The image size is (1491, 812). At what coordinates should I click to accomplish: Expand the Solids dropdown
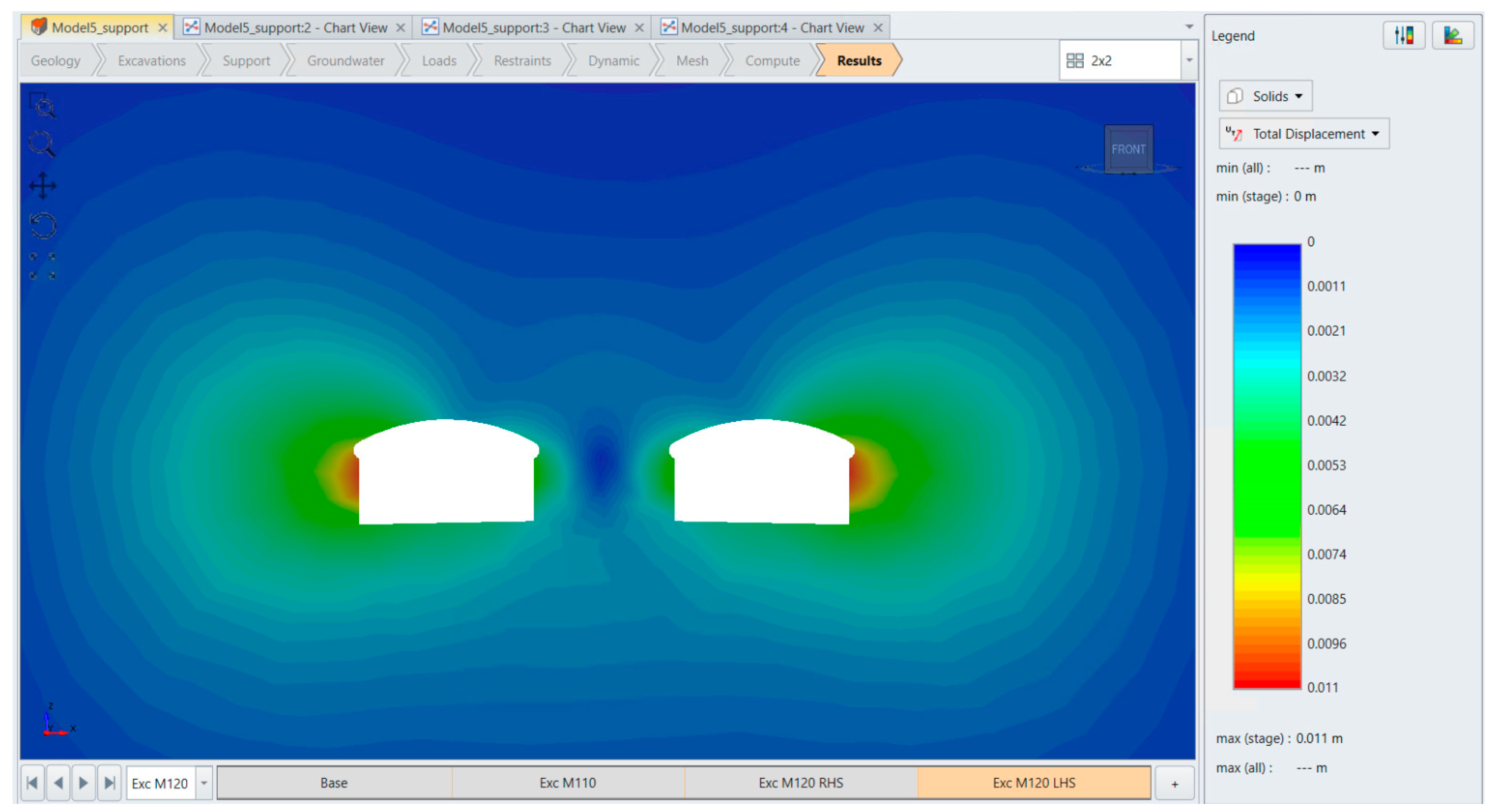(x=1265, y=96)
